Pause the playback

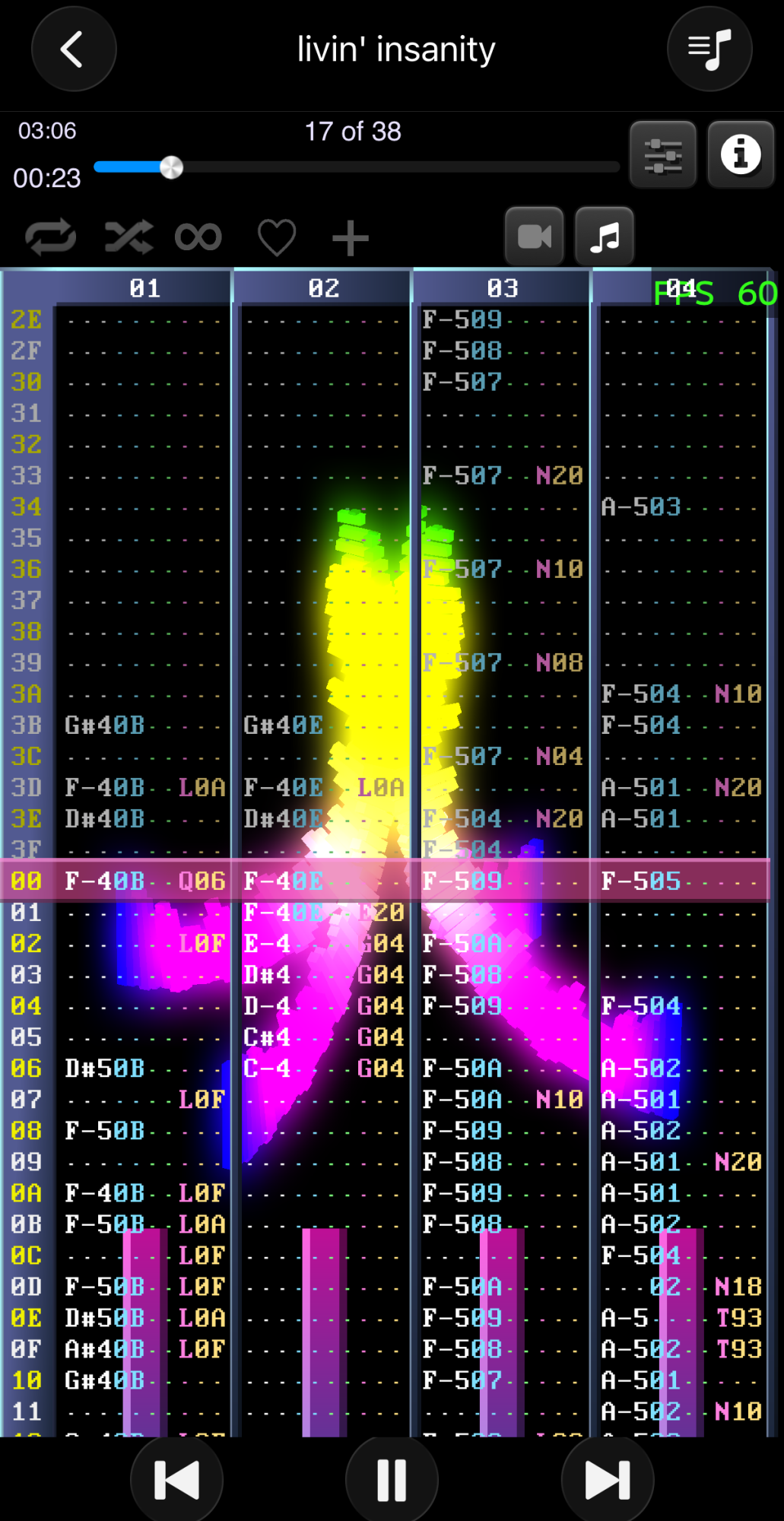click(392, 1480)
